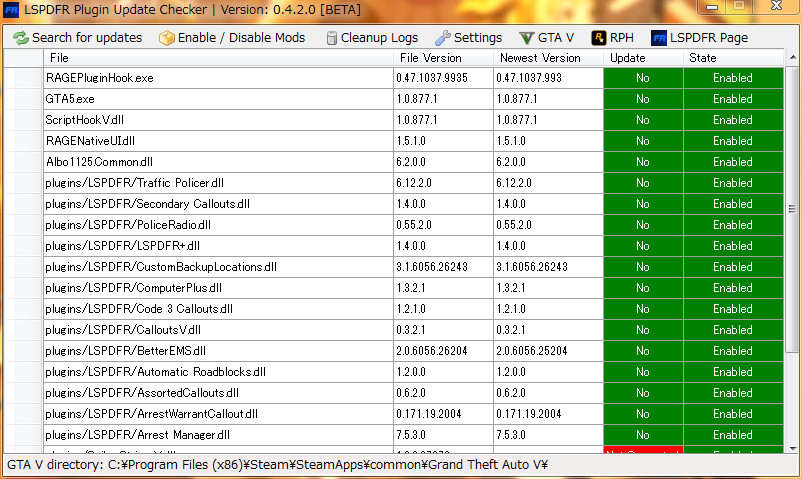Click the scrollbar up arrow
Screen dimensions: 802x479
point(793,57)
